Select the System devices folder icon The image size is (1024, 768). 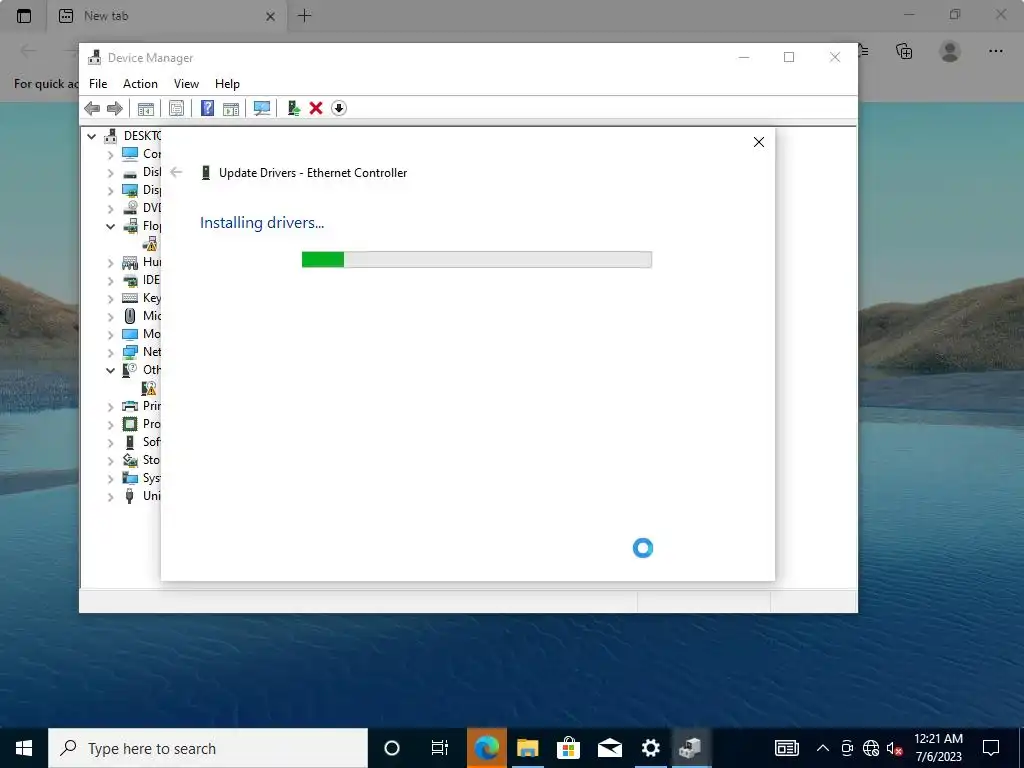point(130,478)
